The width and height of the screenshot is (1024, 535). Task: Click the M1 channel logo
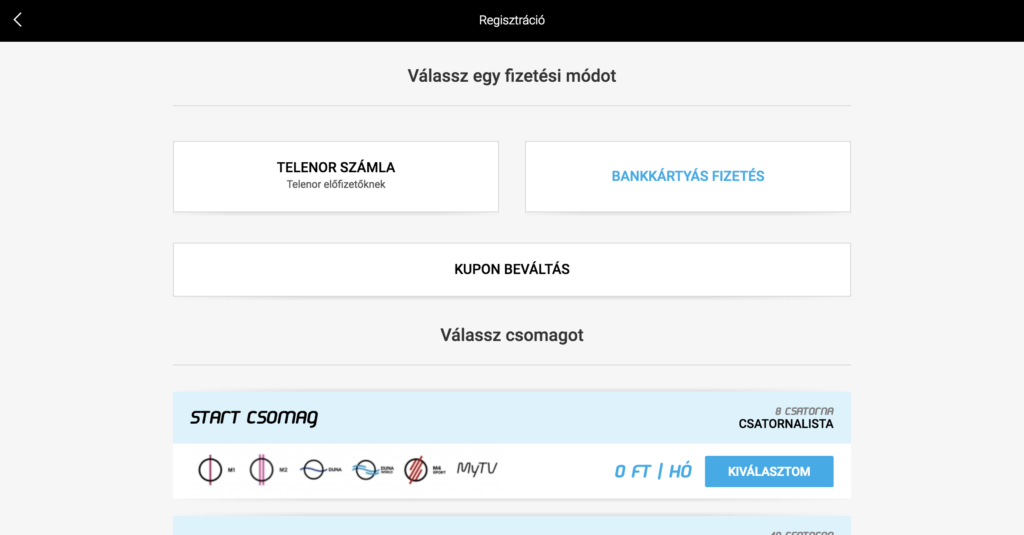211,470
